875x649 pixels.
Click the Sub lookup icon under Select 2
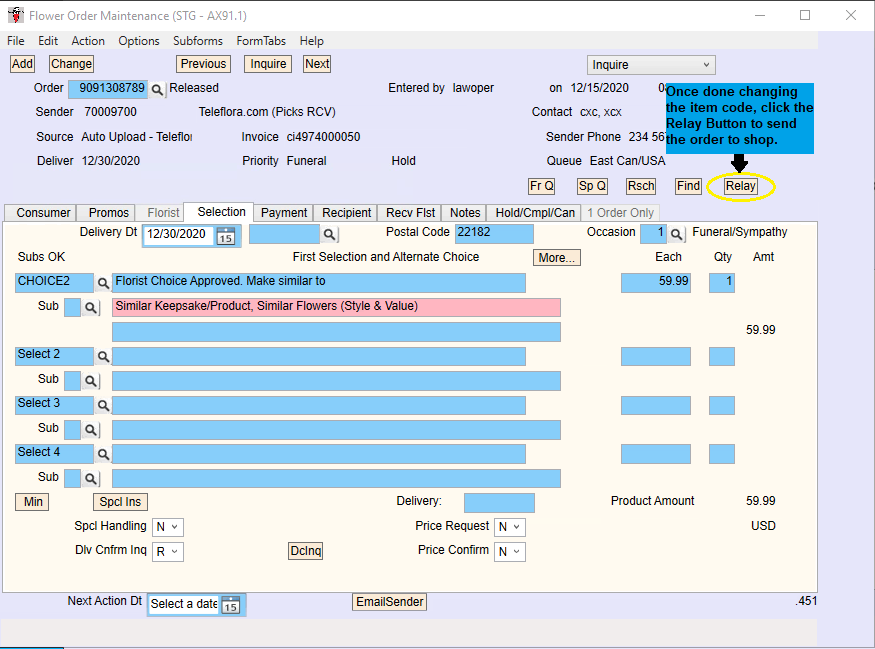pyautogui.click(x=90, y=381)
